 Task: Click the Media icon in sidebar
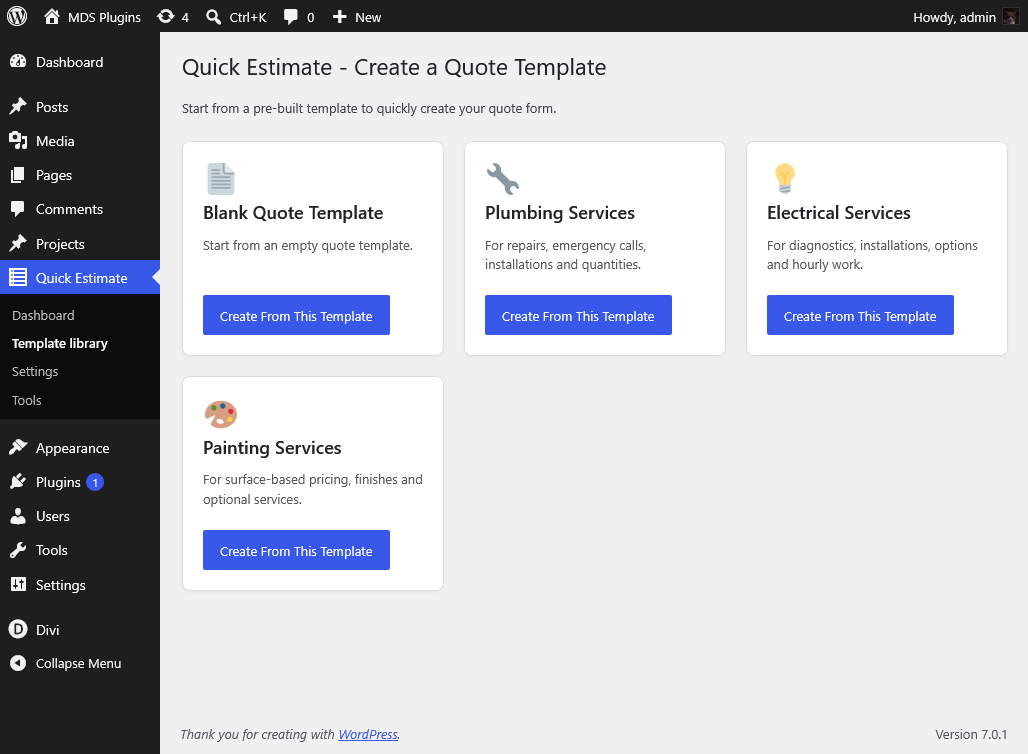pyautogui.click(x=18, y=140)
